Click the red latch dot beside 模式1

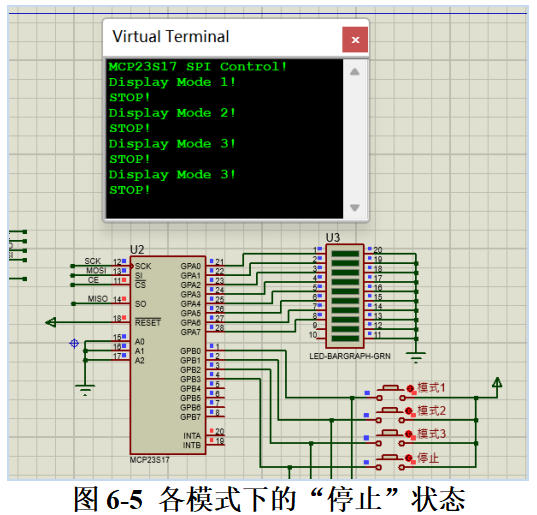410,388
